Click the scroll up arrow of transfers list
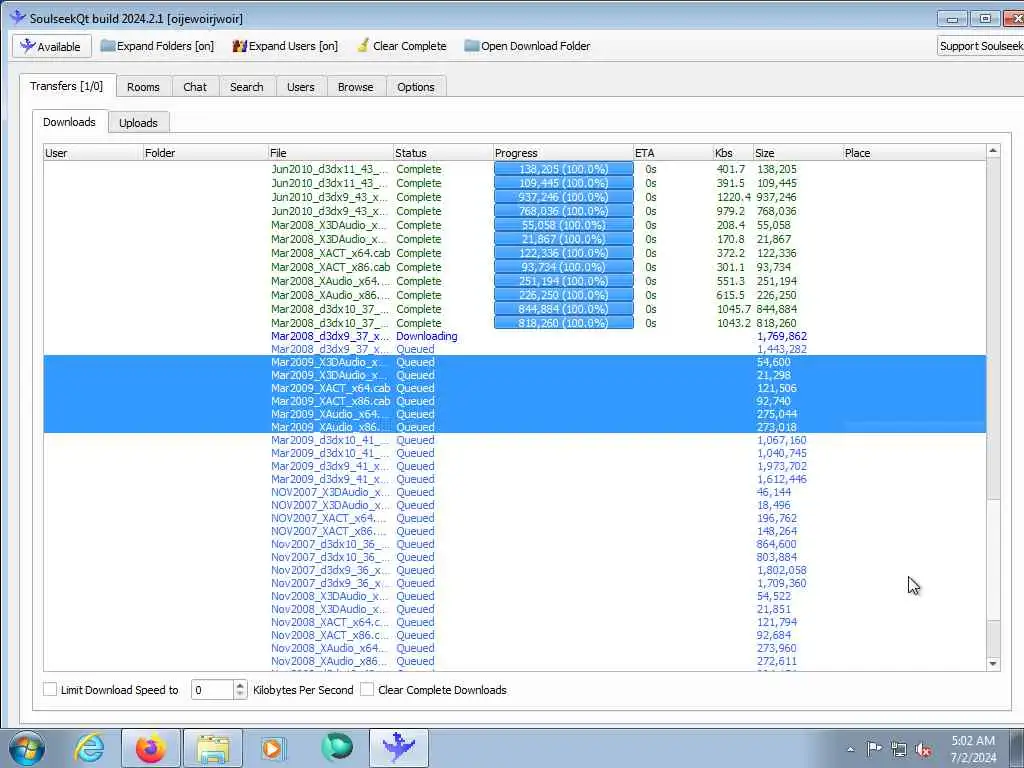This screenshot has width=1024, height=768. (x=993, y=151)
